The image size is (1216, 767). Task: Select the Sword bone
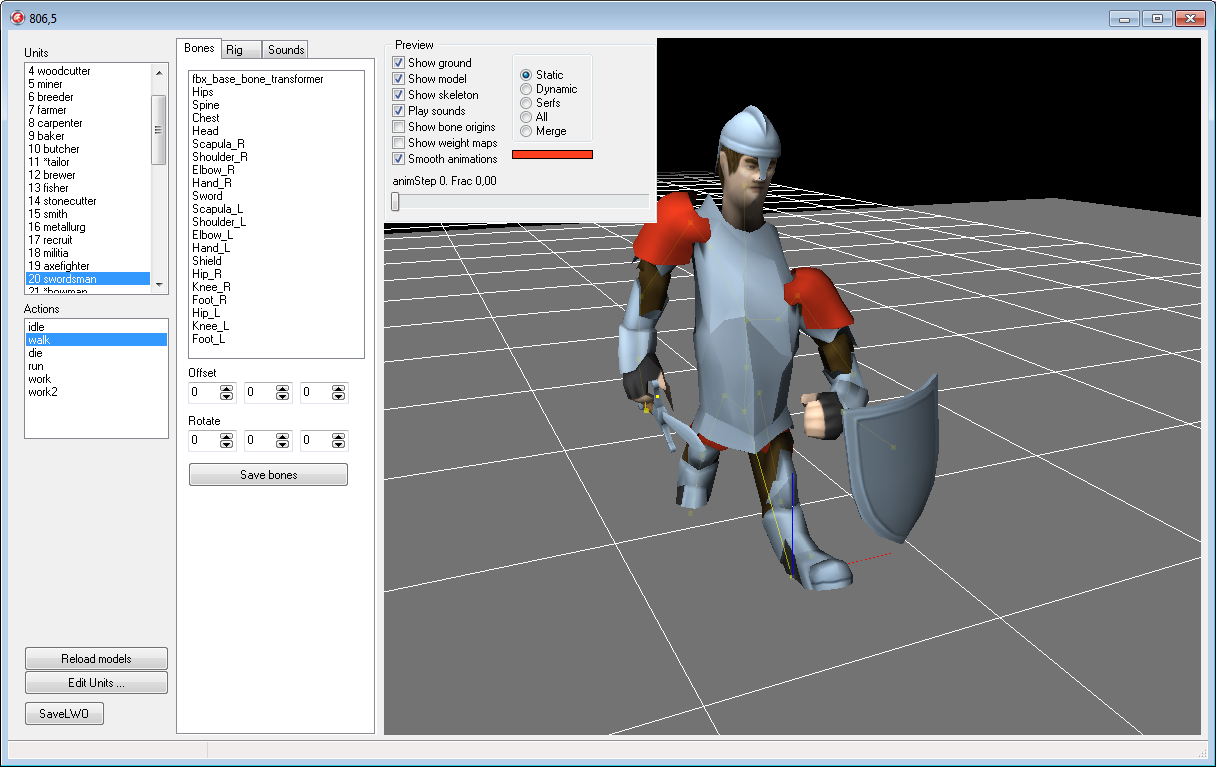(276, 196)
